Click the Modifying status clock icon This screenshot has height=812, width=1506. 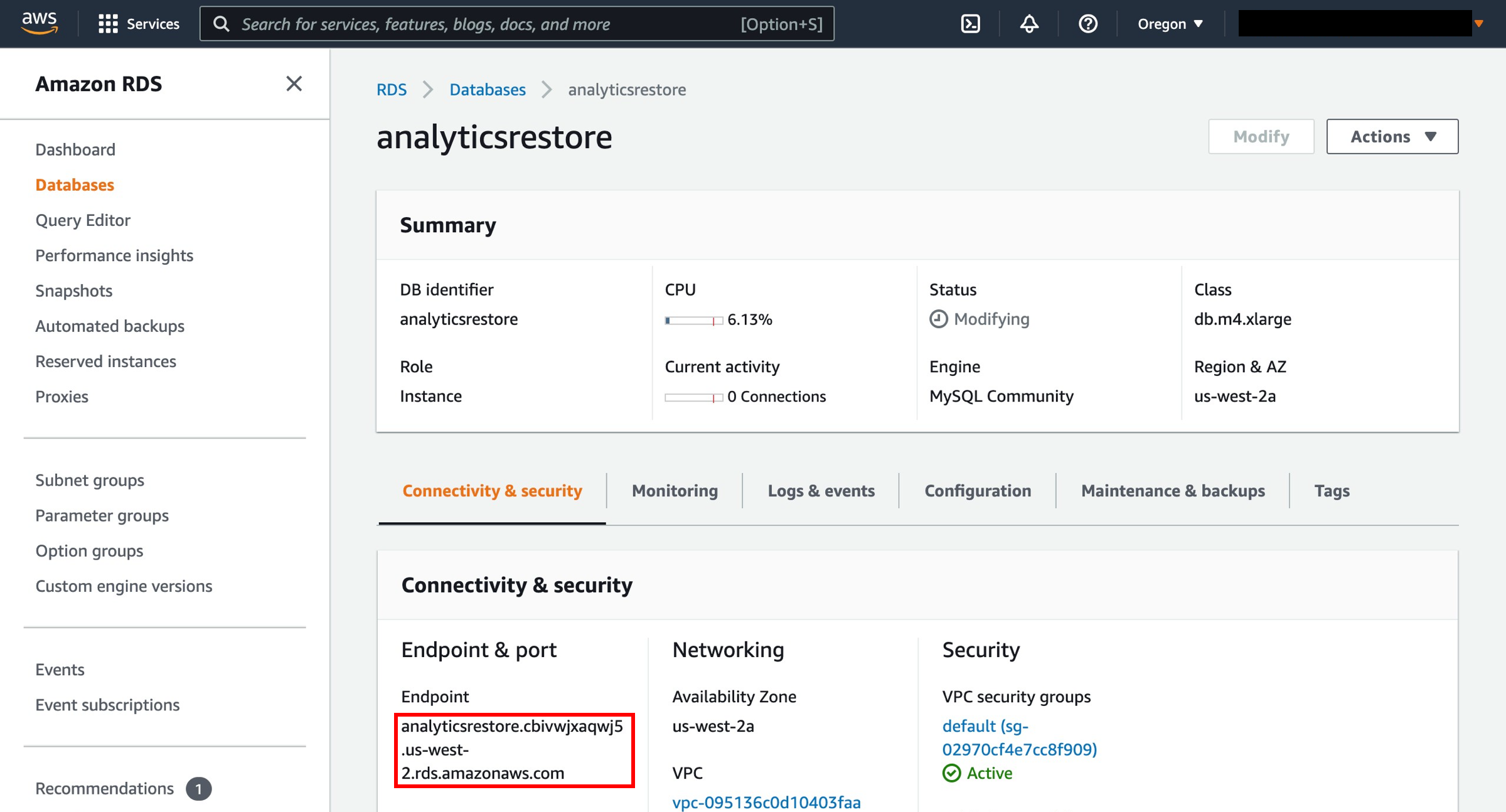tap(938, 319)
